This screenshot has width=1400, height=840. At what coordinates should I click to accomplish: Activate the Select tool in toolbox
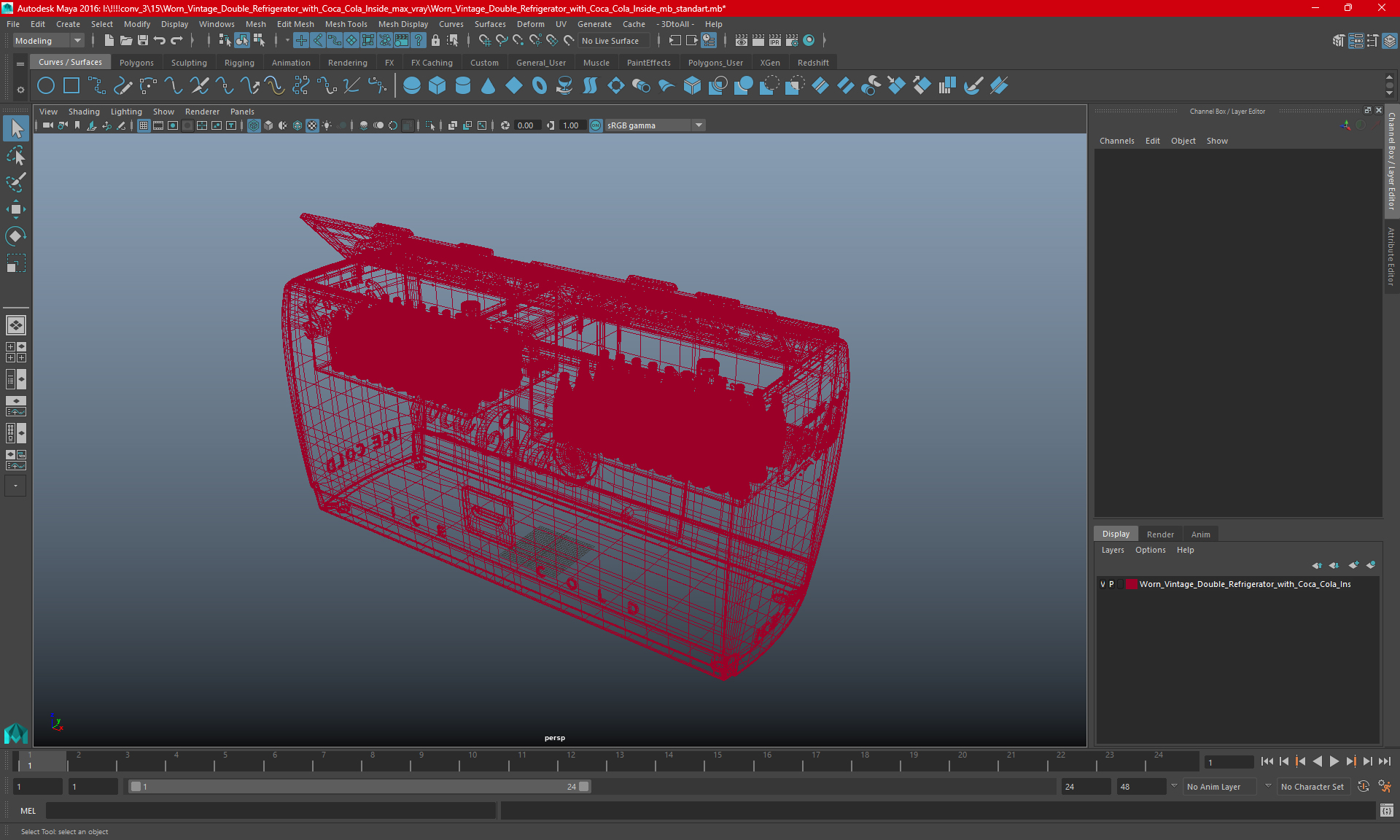[16, 129]
